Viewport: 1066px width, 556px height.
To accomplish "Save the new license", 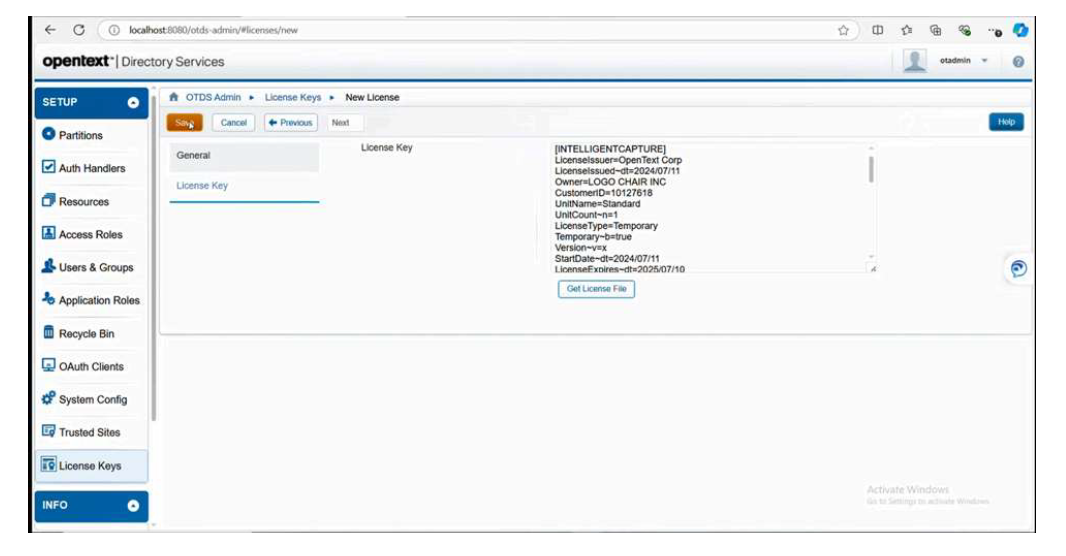I will pyautogui.click(x=184, y=122).
